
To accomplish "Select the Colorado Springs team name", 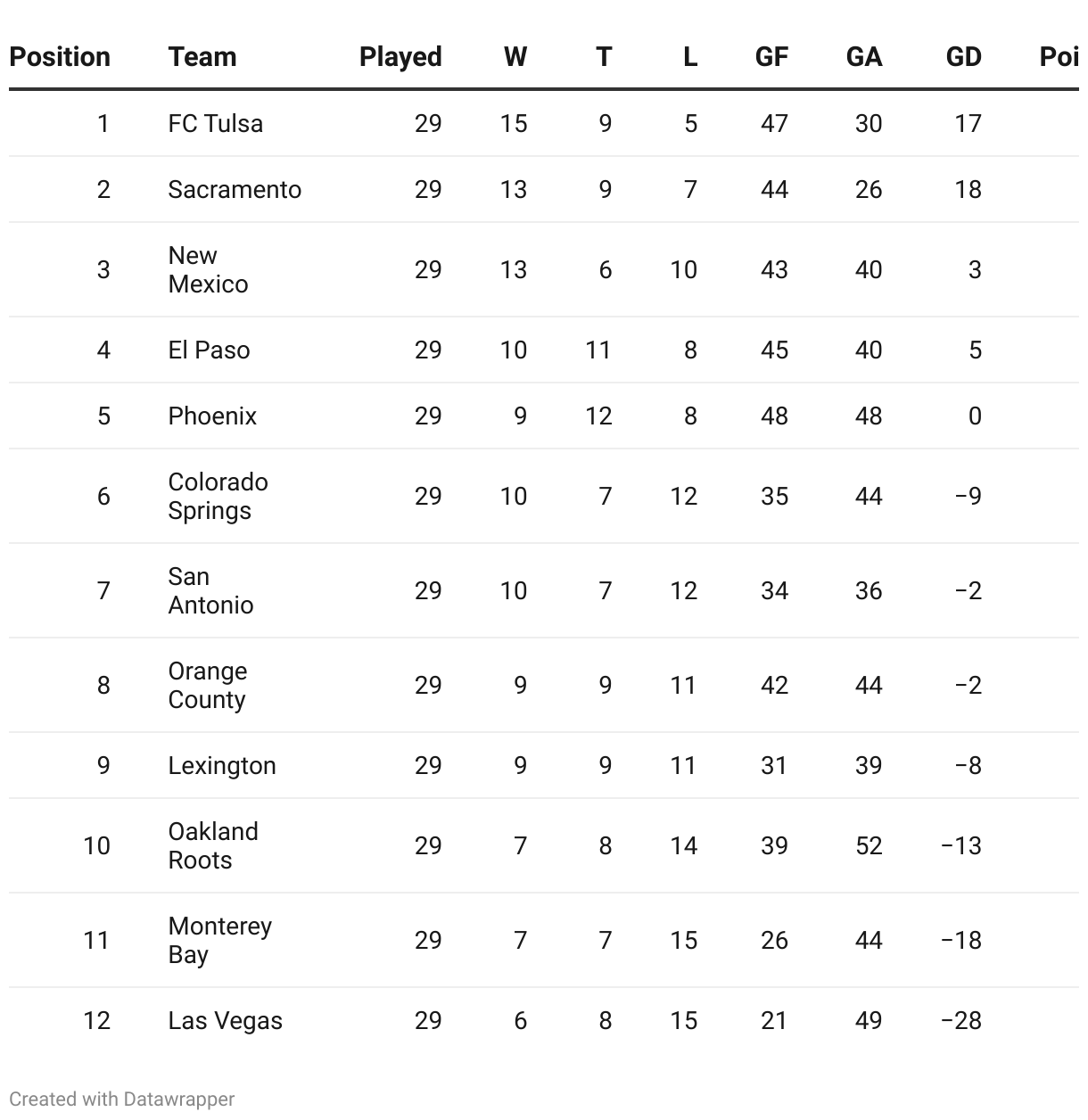I will 218,496.
